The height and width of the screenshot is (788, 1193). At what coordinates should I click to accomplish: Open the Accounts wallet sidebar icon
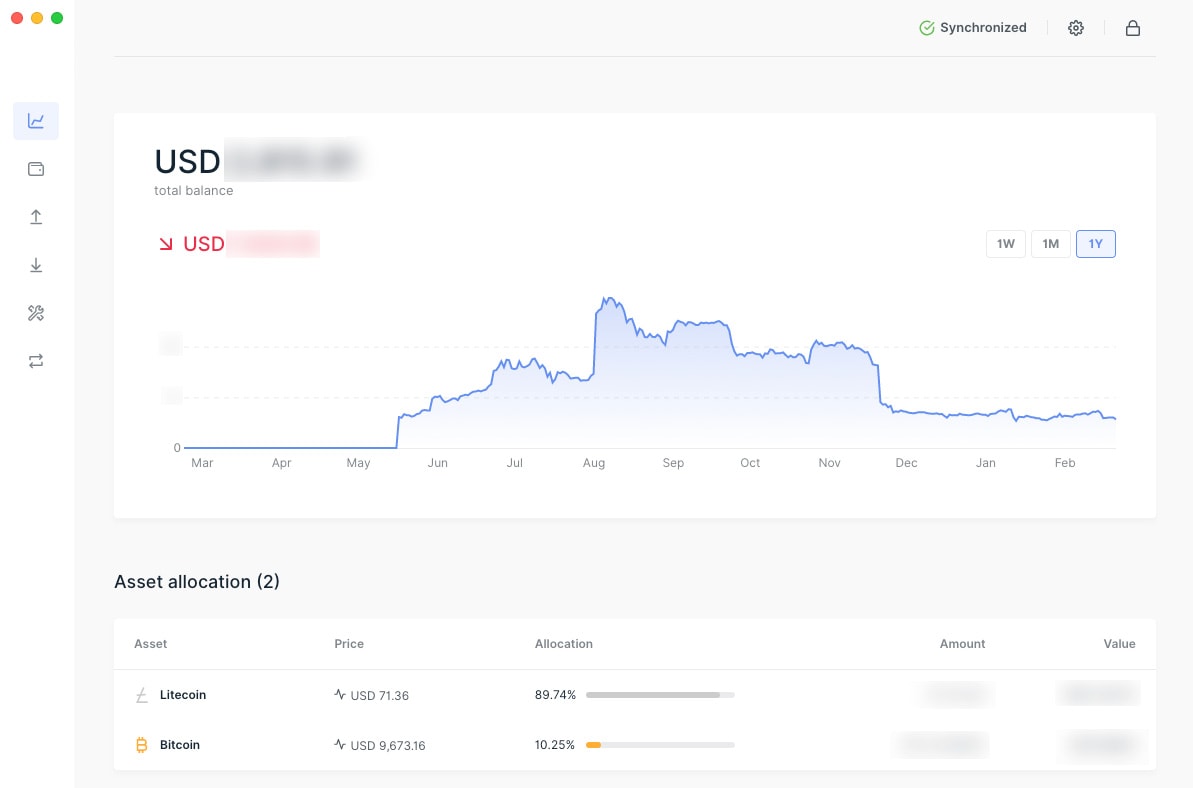[x=36, y=169]
